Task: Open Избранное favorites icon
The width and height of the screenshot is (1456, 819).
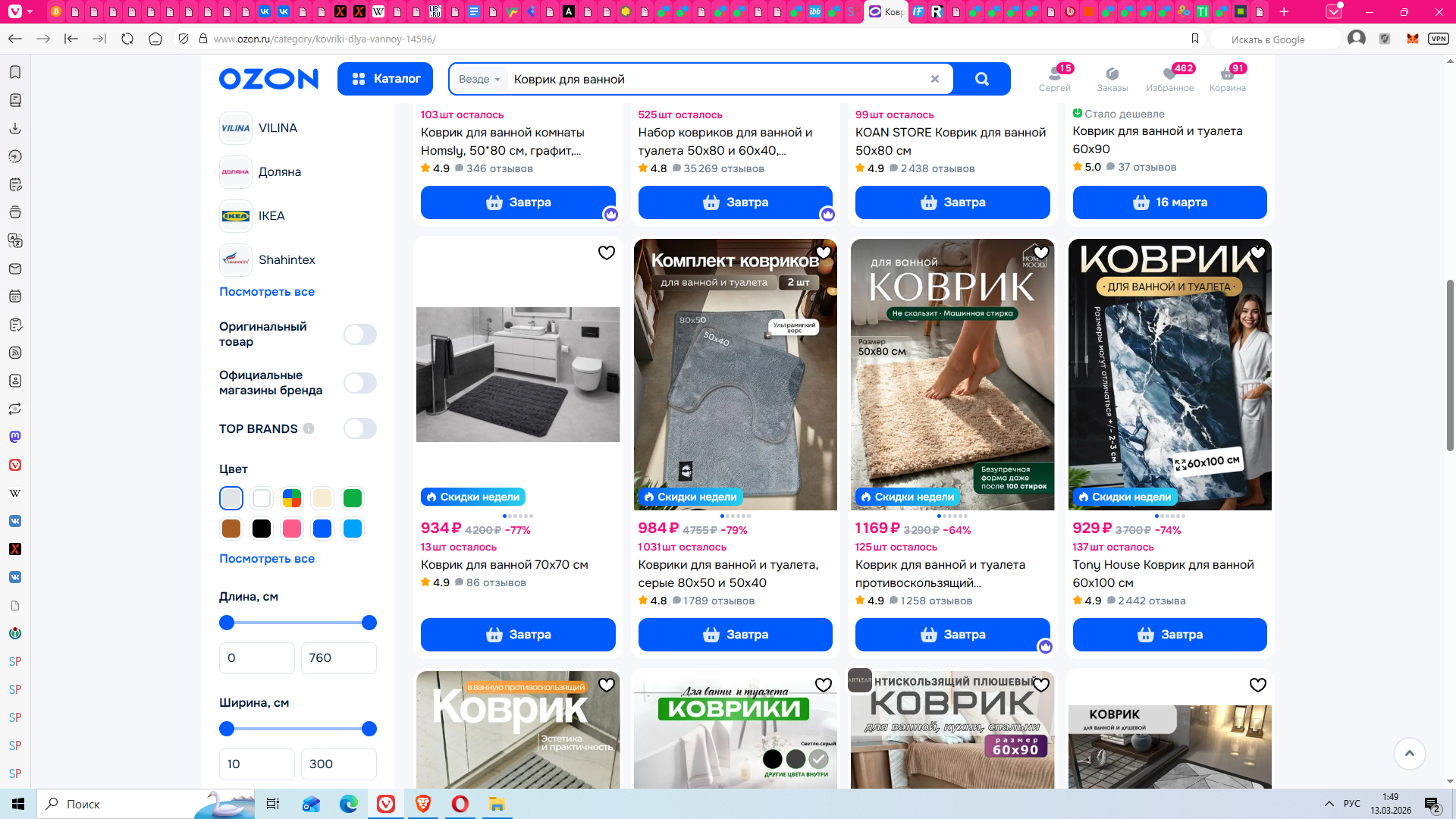Action: tap(1169, 78)
